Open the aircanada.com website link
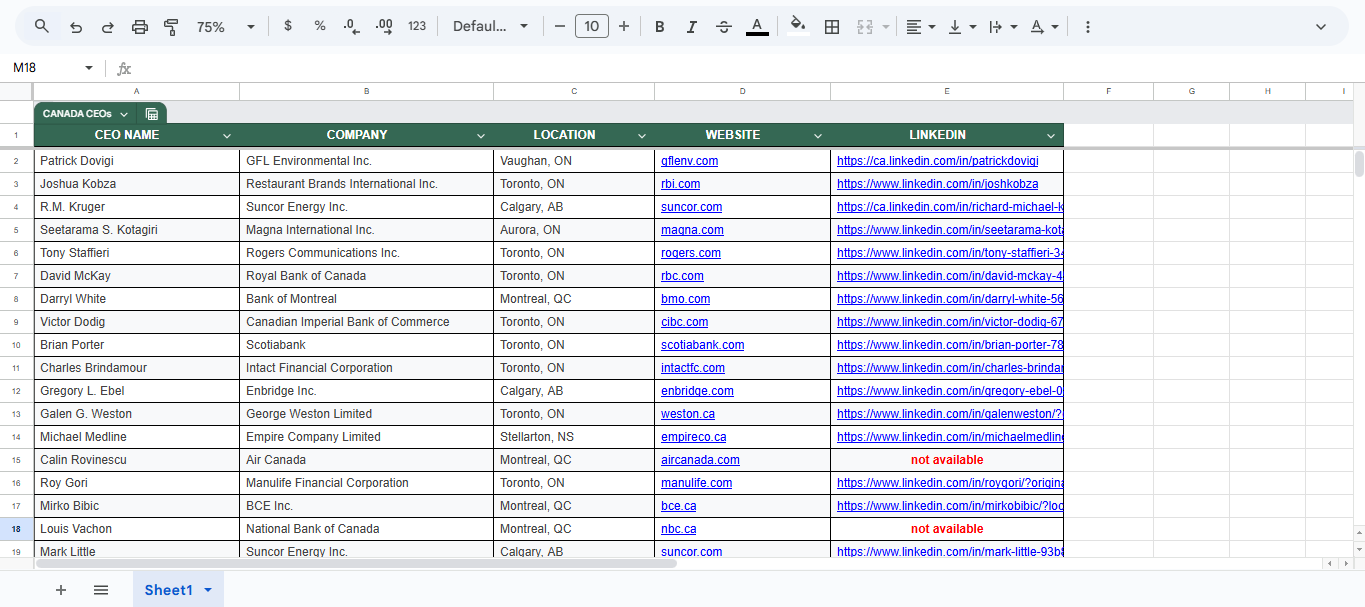The height and width of the screenshot is (607, 1365). 700,460
